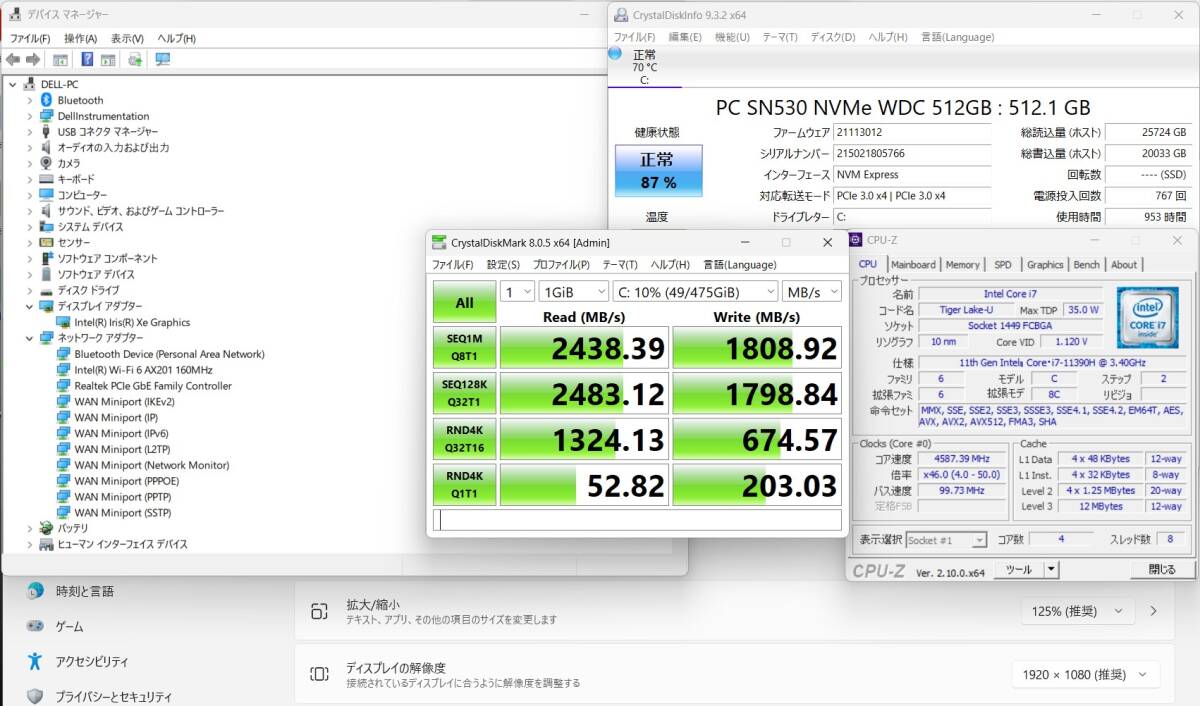Image resolution: width=1200 pixels, height=706 pixels.
Task: Open the 1920 × 1080 (推奨) resolution dropdown
Action: coord(1086,675)
